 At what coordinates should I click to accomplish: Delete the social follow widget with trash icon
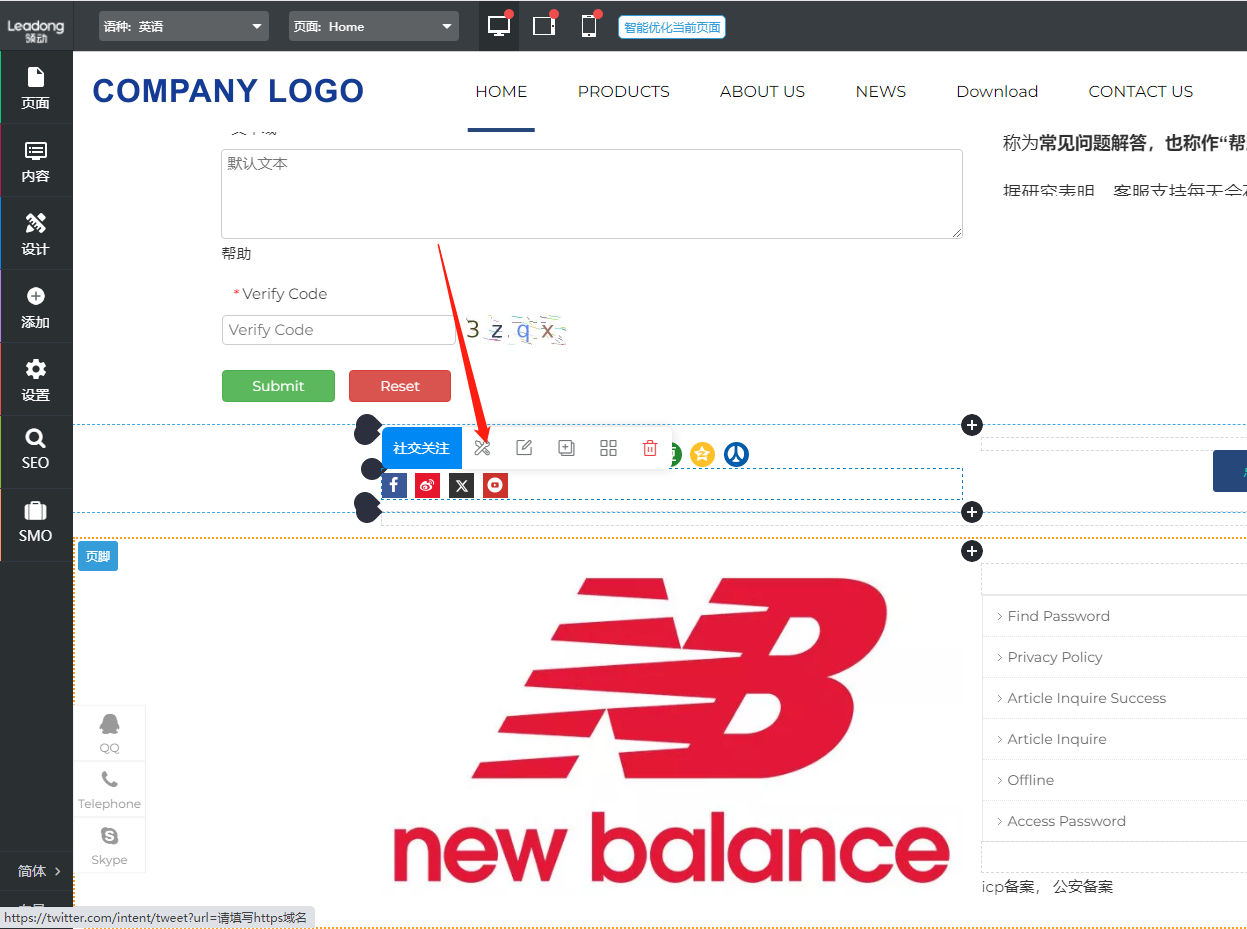click(x=650, y=448)
